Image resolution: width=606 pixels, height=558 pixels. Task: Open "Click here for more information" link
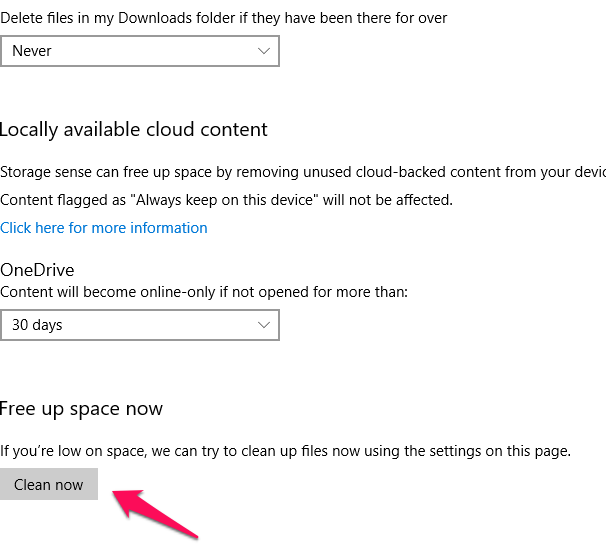point(104,228)
